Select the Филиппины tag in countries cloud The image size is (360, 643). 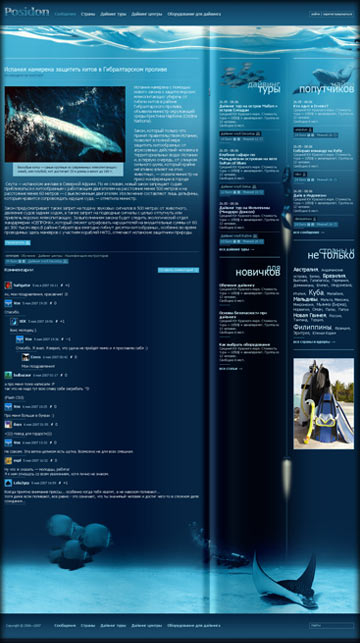coord(312,328)
